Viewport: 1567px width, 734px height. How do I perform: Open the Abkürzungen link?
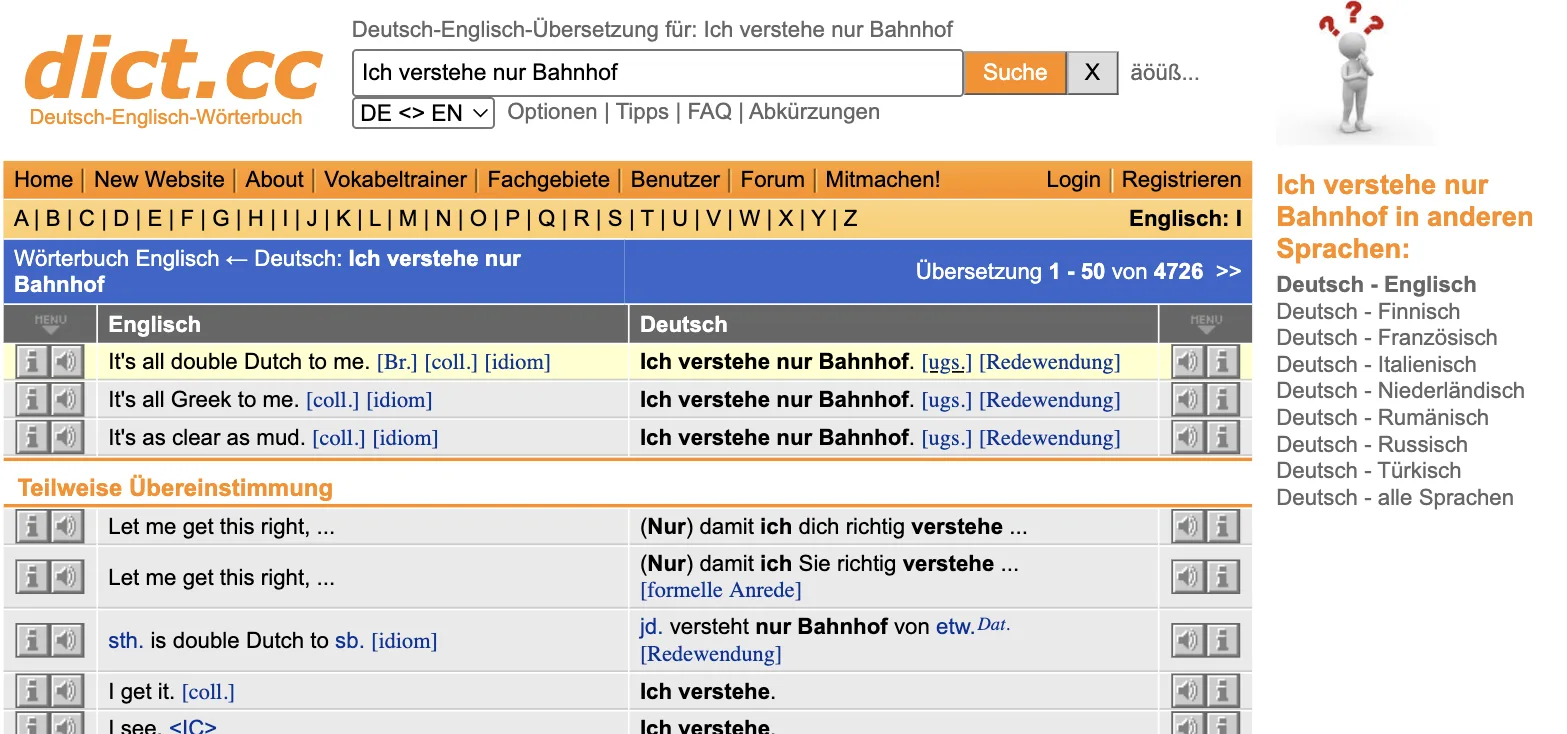coord(814,112)
